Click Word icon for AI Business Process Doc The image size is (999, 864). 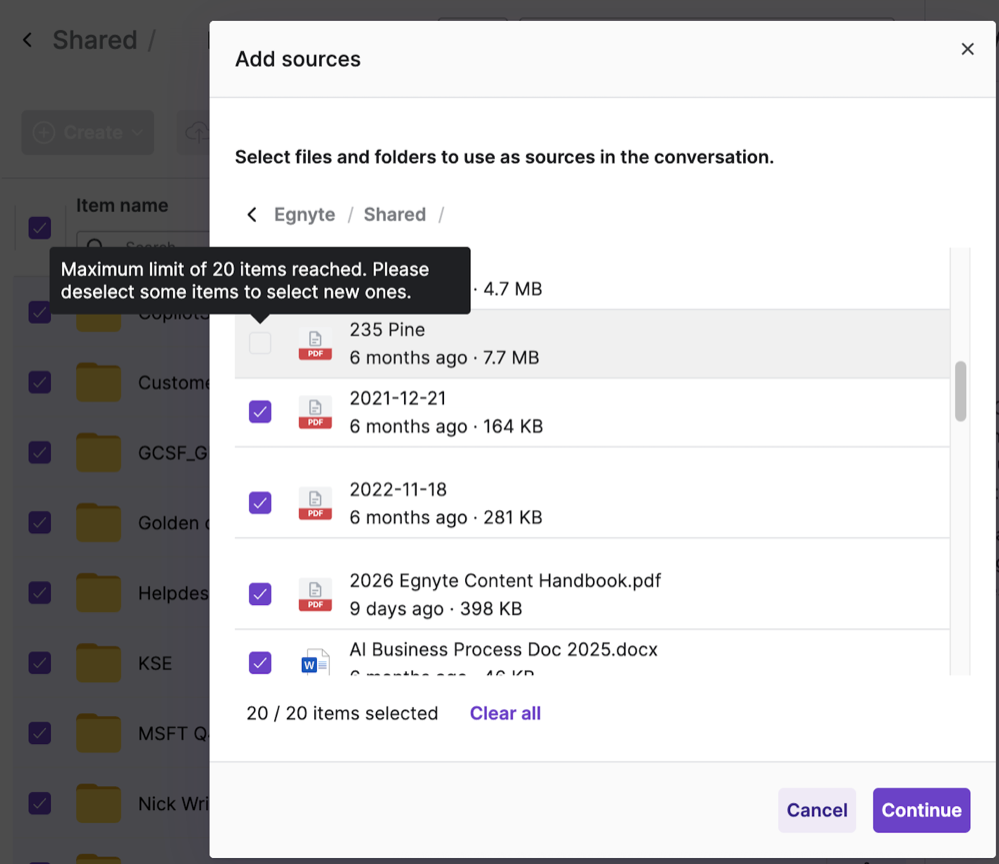[315, 662]
